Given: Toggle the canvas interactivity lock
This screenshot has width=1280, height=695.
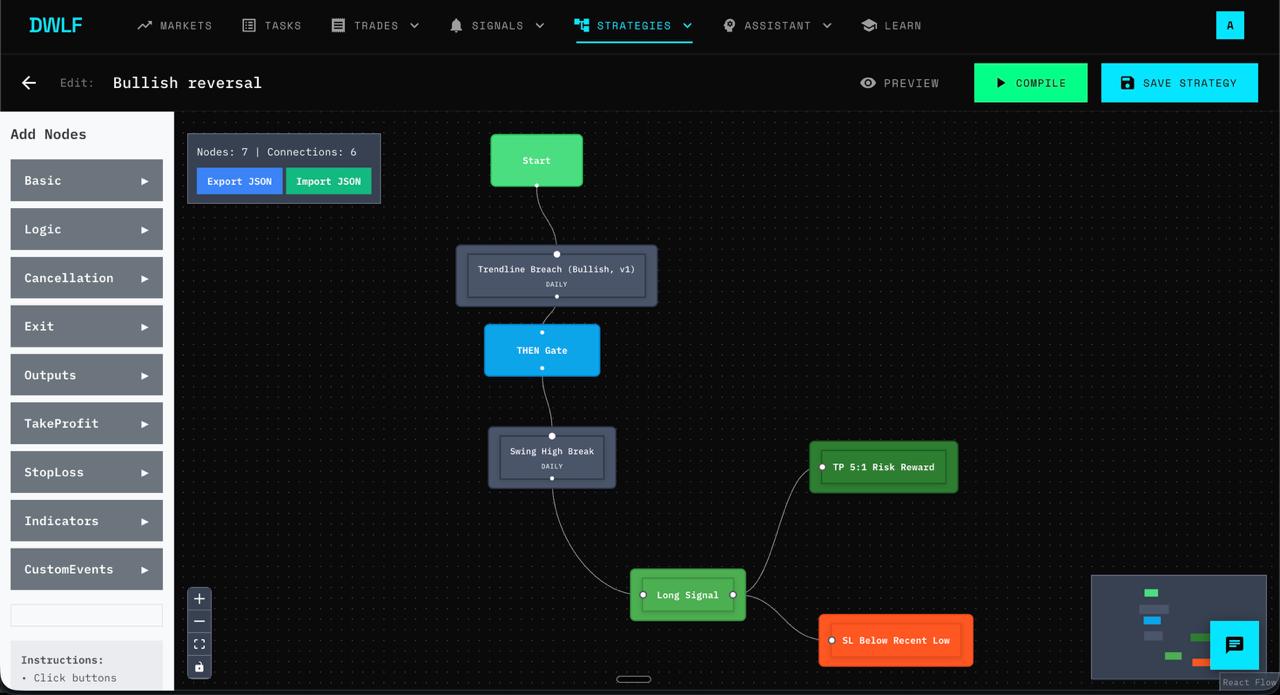Looking at the screenshot, I should pyautogui.click(x=199, y=666).
